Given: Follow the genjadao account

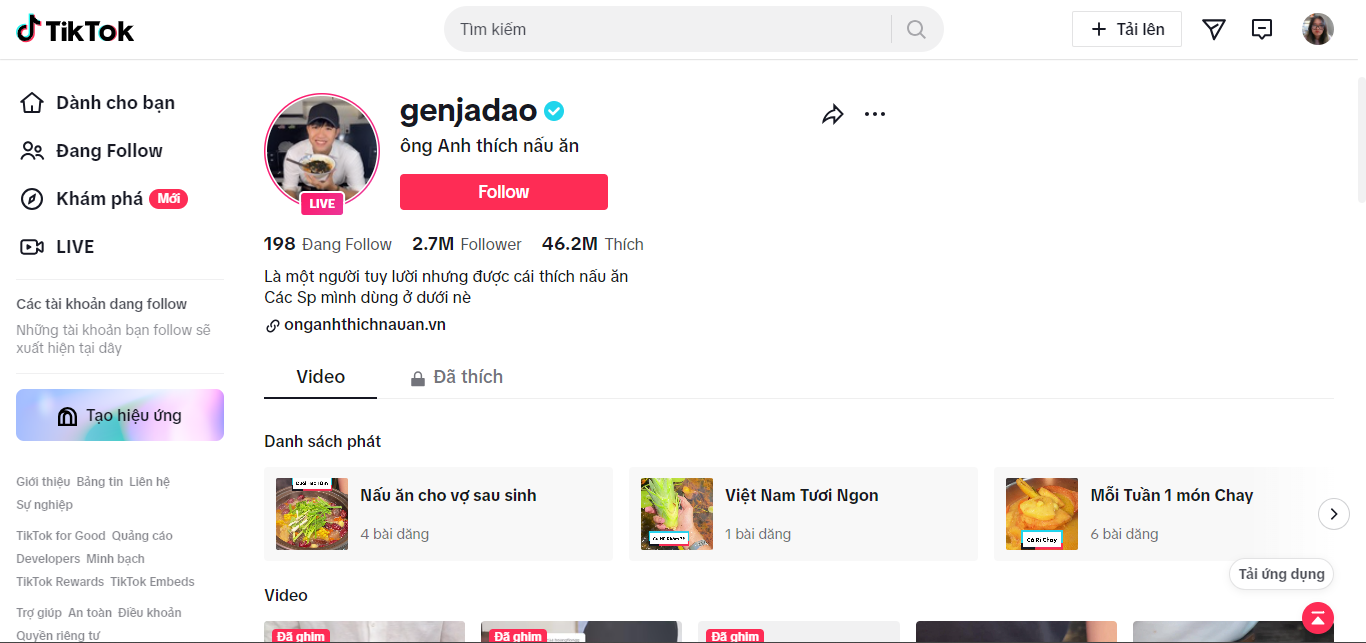Looking at the screenshot, I should [x=504, y=192].
